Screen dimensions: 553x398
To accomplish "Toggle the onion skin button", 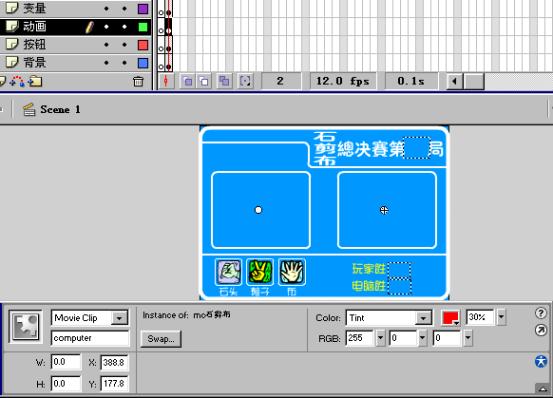I will click(x=188, y=81).
